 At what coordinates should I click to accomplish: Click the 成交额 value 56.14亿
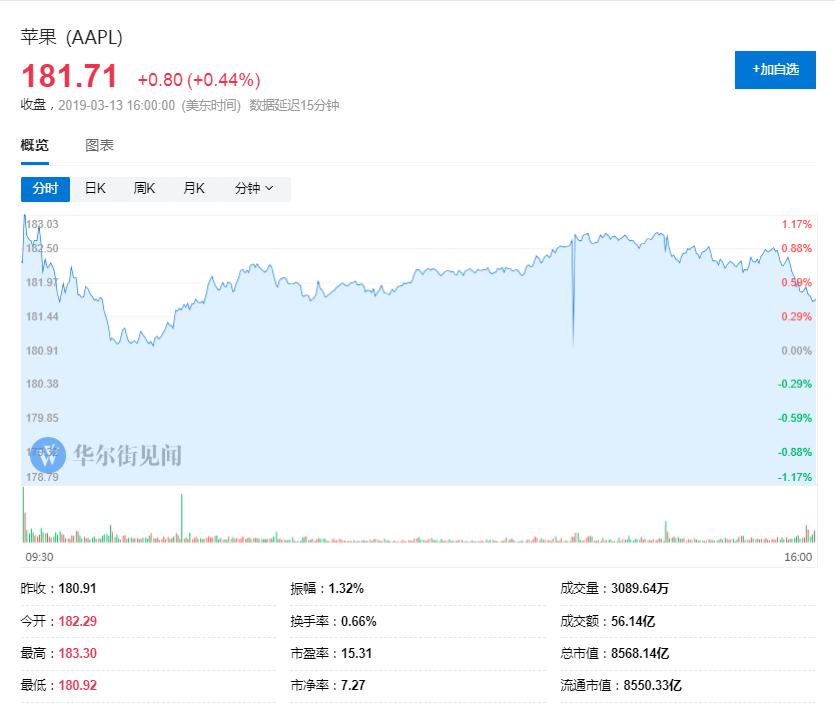[633, 621]
